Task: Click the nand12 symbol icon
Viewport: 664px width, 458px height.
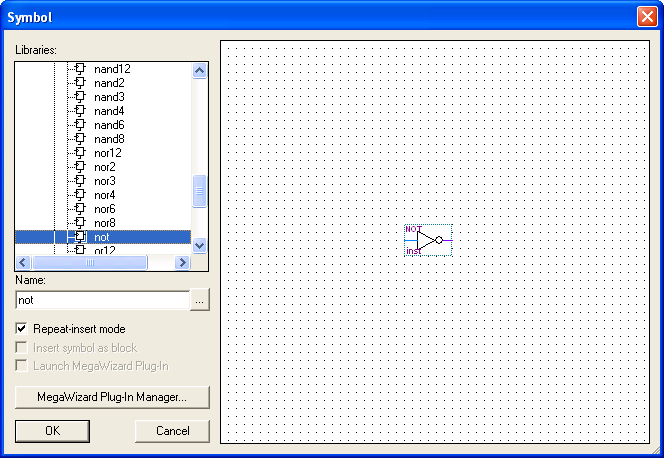Action: coord(80,69)
